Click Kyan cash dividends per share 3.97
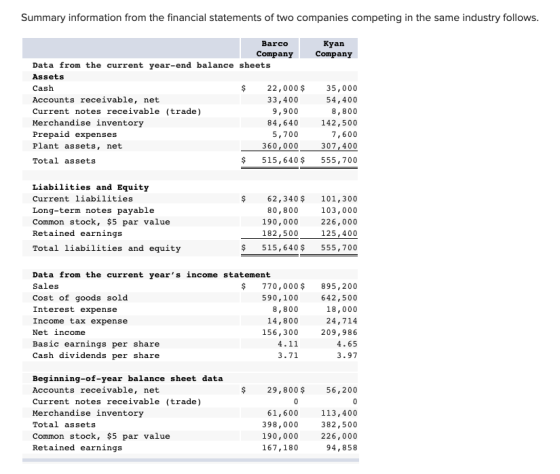This screenshot has height=474, width=560. [347, 355]
